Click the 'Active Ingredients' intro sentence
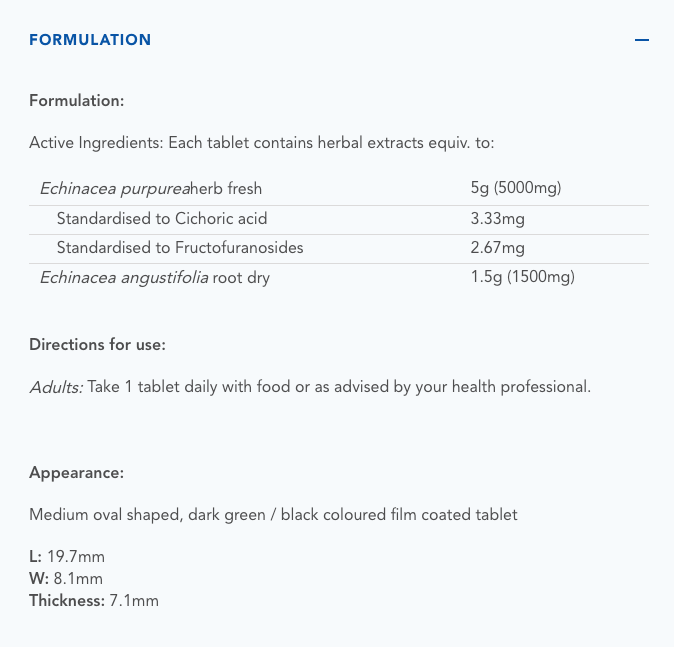 point(262,143)
